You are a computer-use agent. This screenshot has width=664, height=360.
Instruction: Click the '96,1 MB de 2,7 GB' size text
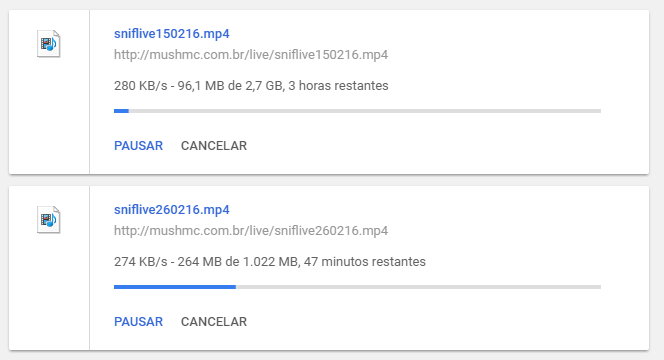pos(230,86)
